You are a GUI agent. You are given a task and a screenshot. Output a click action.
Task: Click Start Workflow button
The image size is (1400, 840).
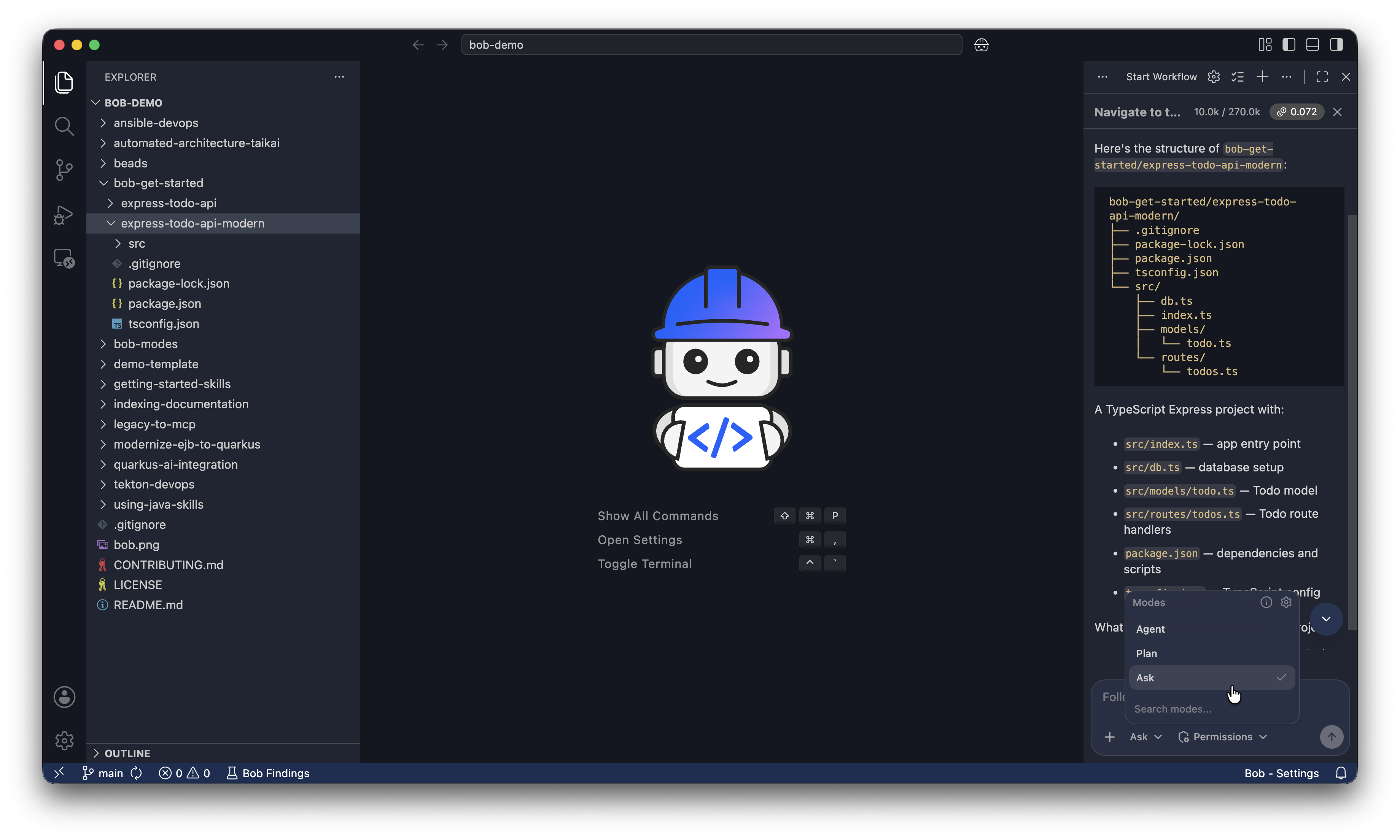[x=1161, y=77]
